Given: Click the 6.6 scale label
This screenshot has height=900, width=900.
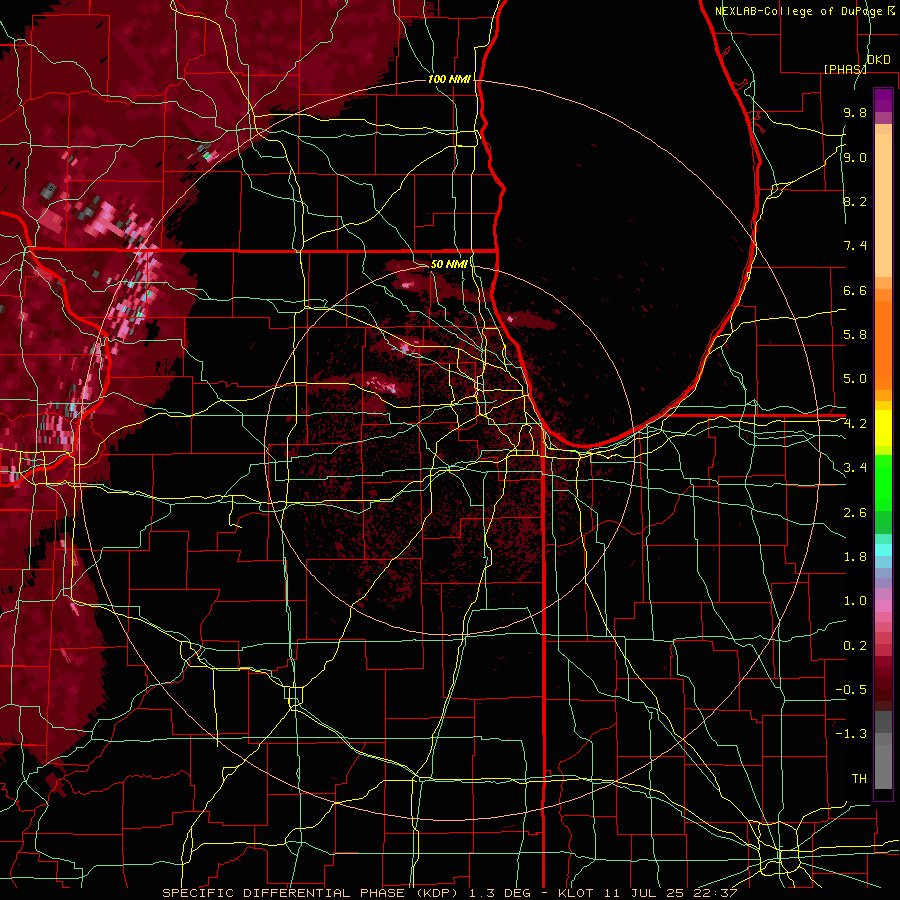Looking at the screenshot, I should 855,290.
